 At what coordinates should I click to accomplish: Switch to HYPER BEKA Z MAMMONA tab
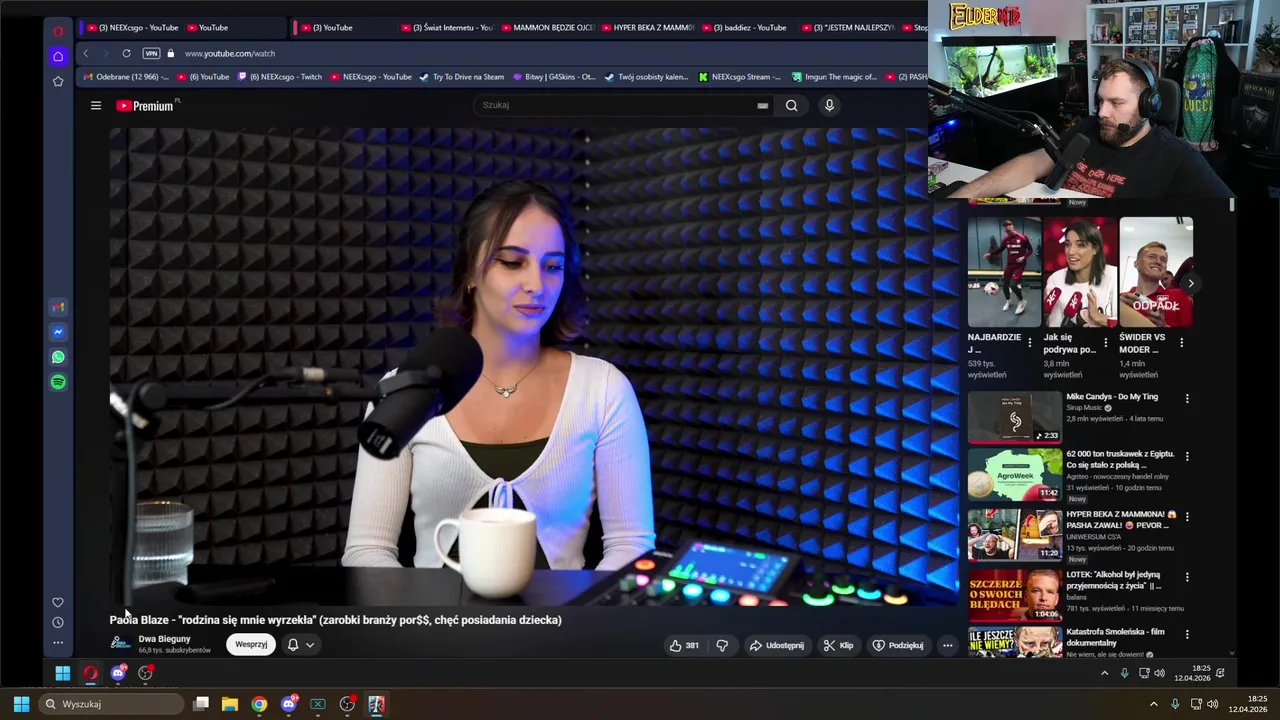click(x=647, y=27)
